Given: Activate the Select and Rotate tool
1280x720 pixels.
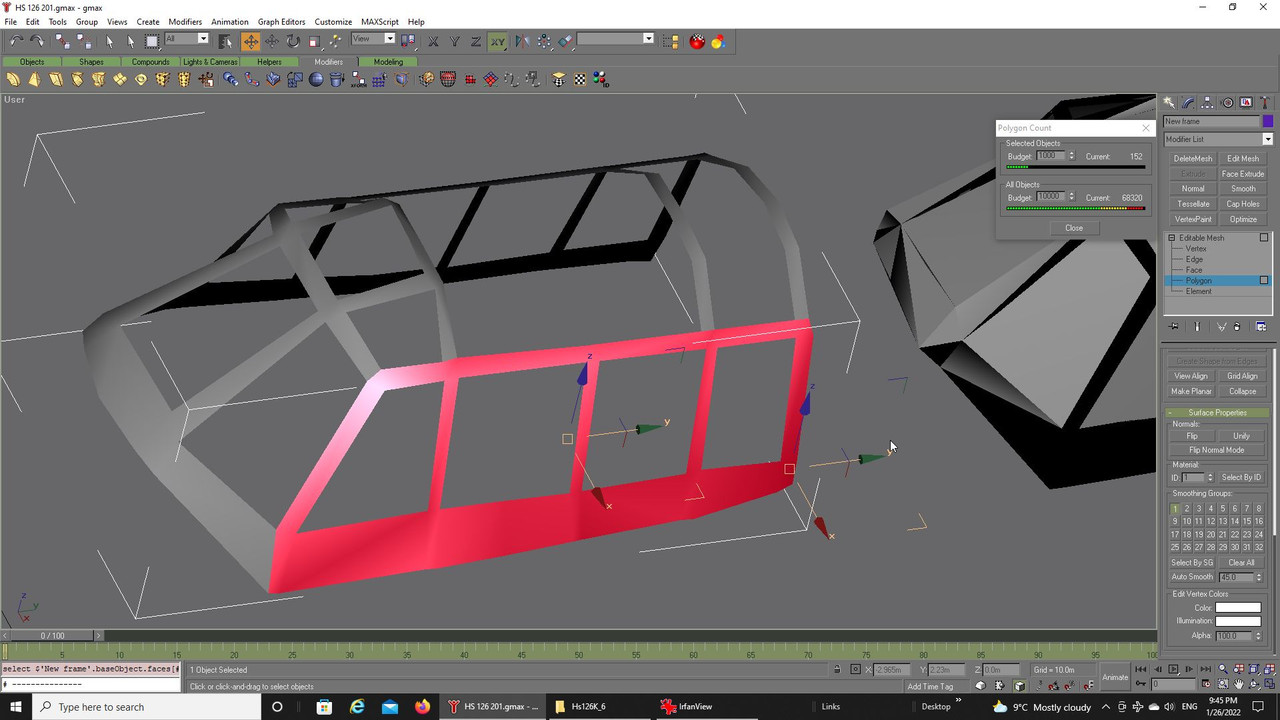Looking at the screenshot, I should [292, 41].
